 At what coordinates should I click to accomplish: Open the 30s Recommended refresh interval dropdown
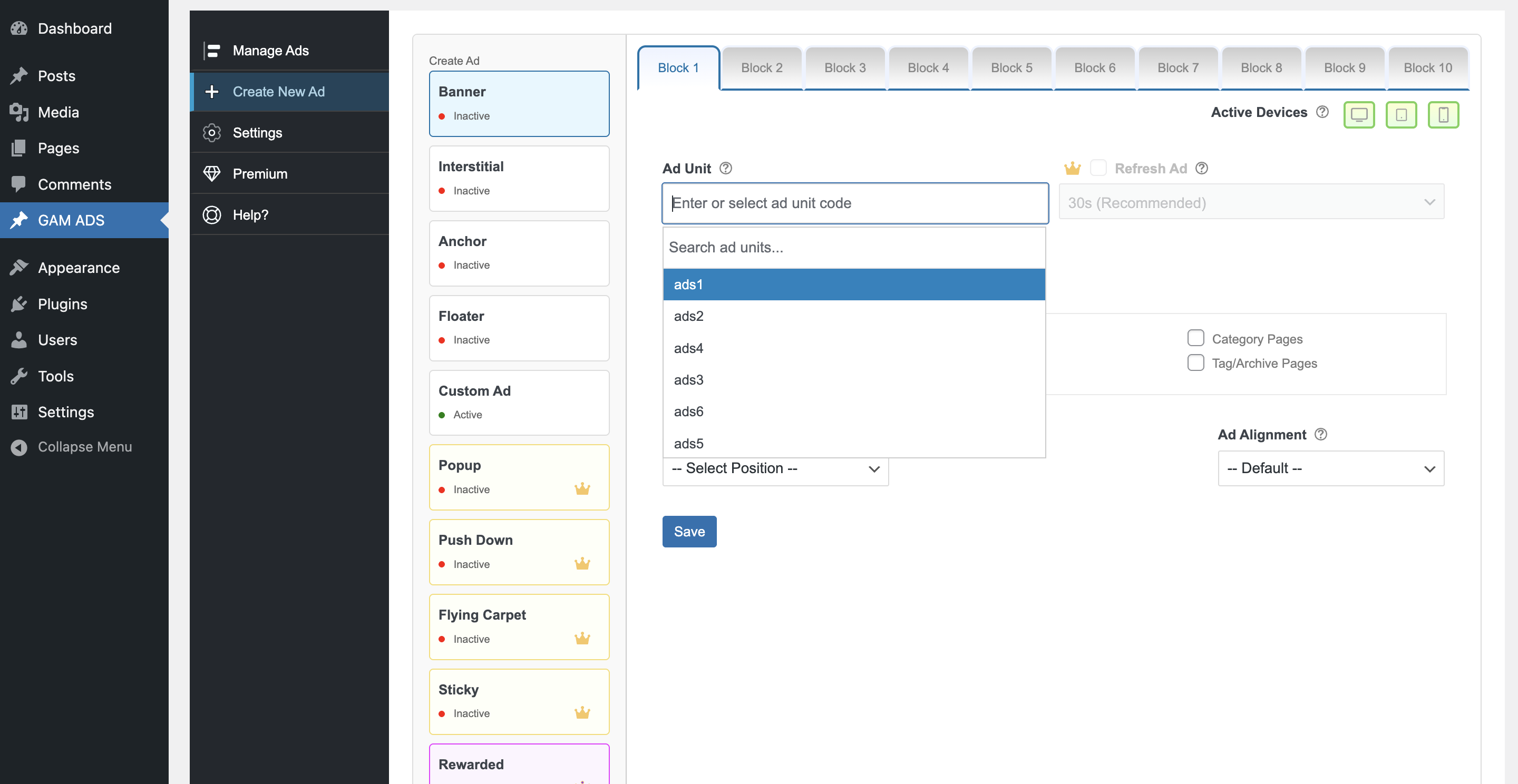pyautogui.click(x=1252, y=202)
